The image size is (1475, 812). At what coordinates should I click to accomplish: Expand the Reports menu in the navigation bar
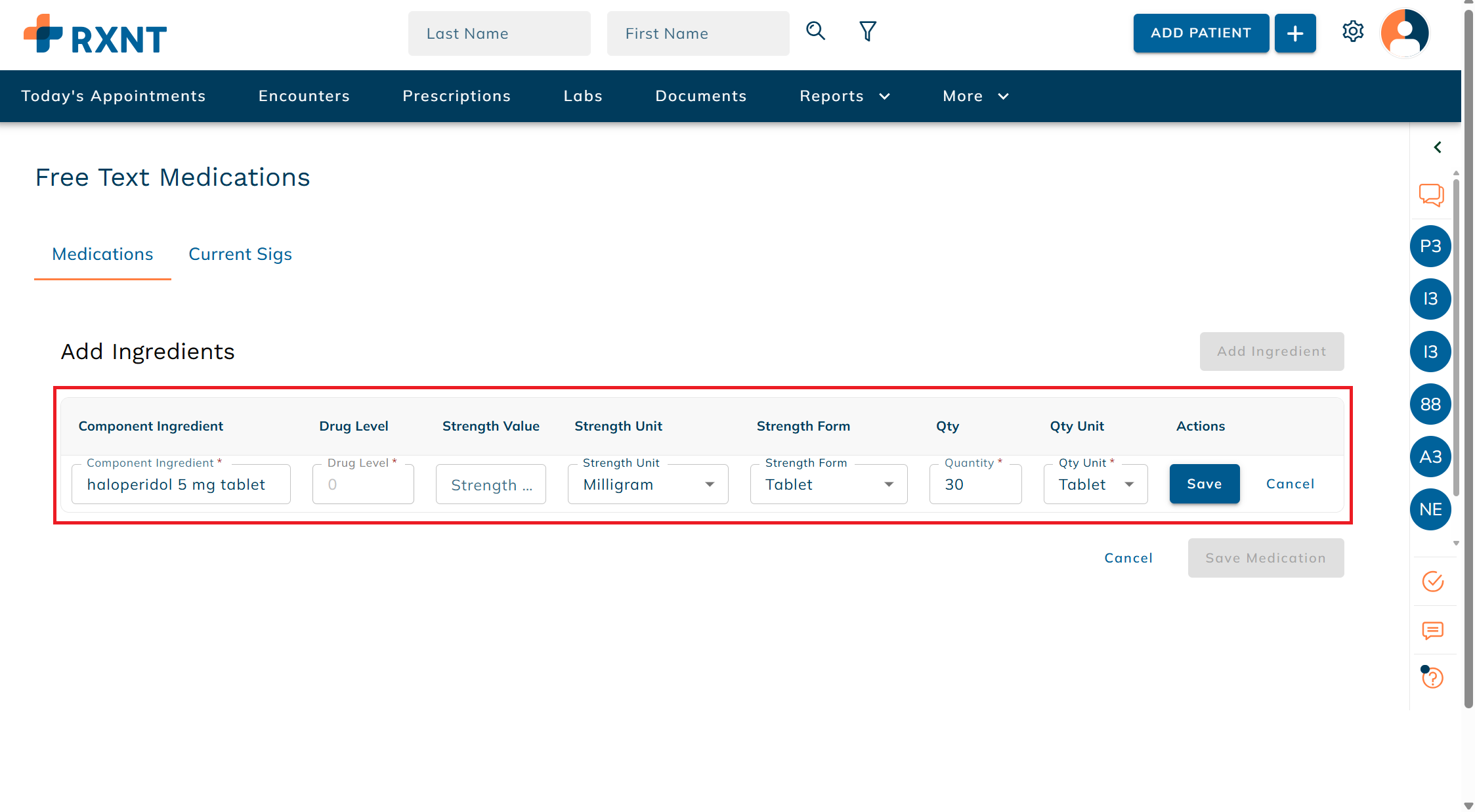[x=845, y=96]
